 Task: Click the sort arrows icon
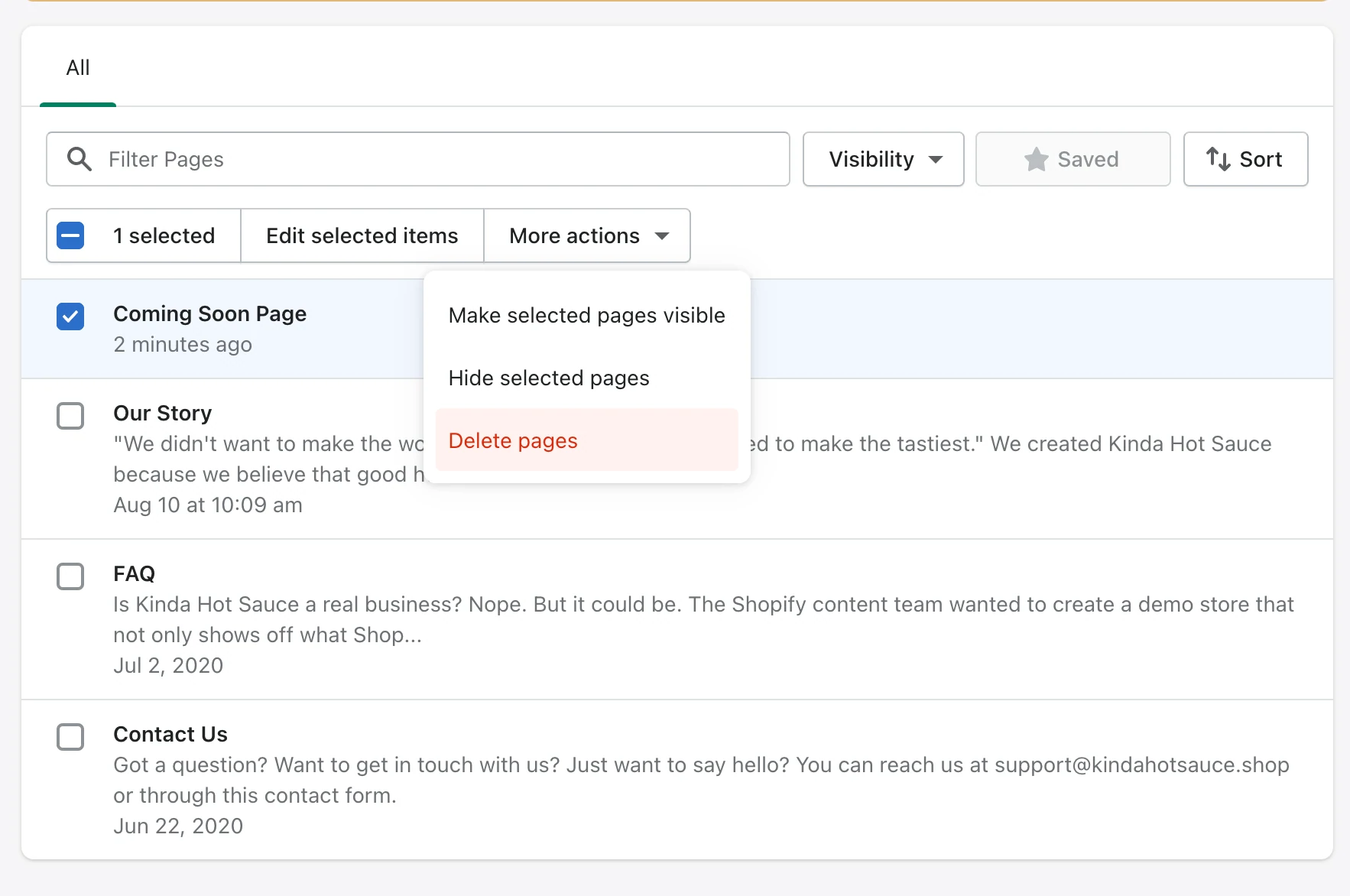click(1218, 159)
